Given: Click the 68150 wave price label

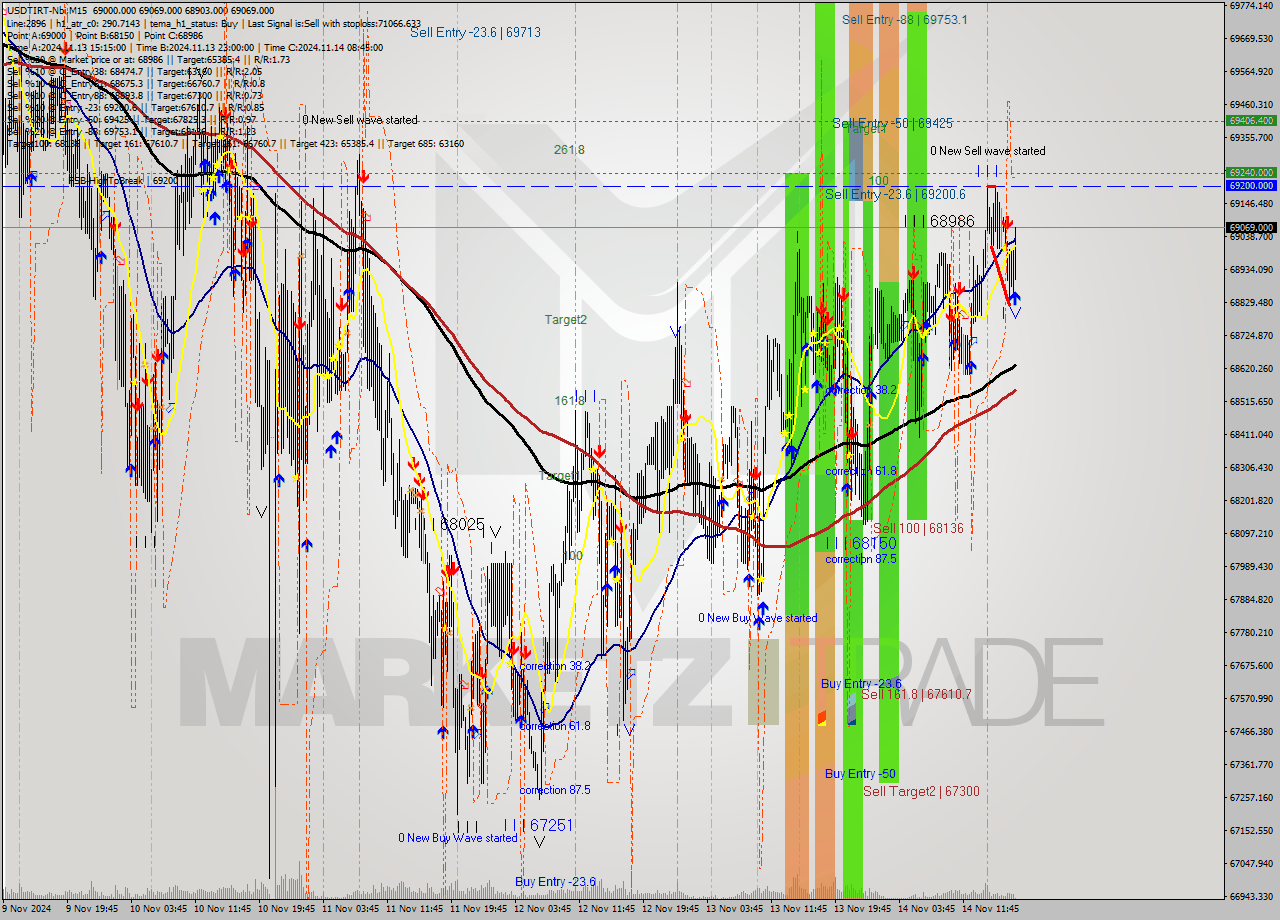Looking at the screenshot, I should point(874,543).
